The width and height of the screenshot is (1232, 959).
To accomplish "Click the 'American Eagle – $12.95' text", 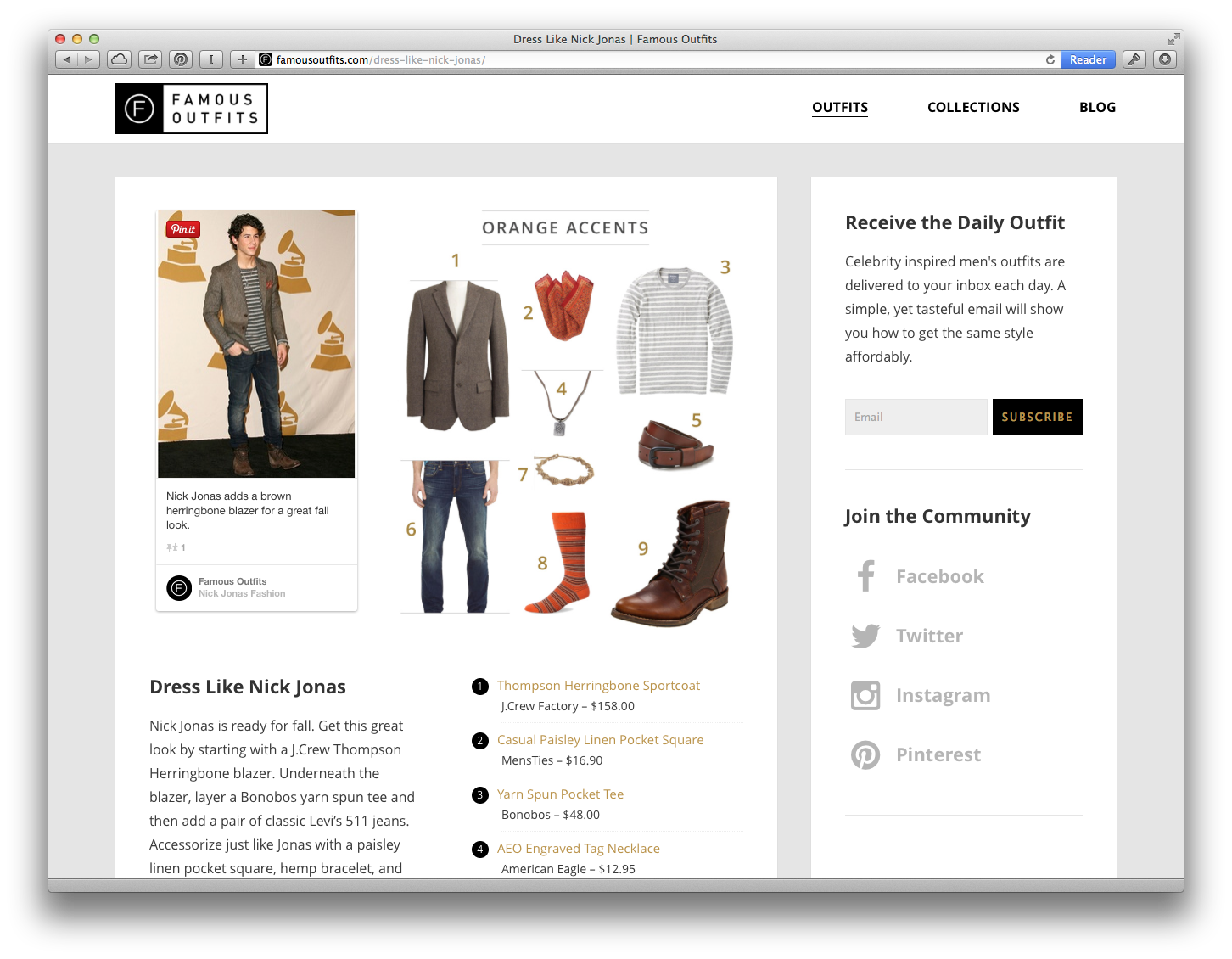I will coord(568,869).
